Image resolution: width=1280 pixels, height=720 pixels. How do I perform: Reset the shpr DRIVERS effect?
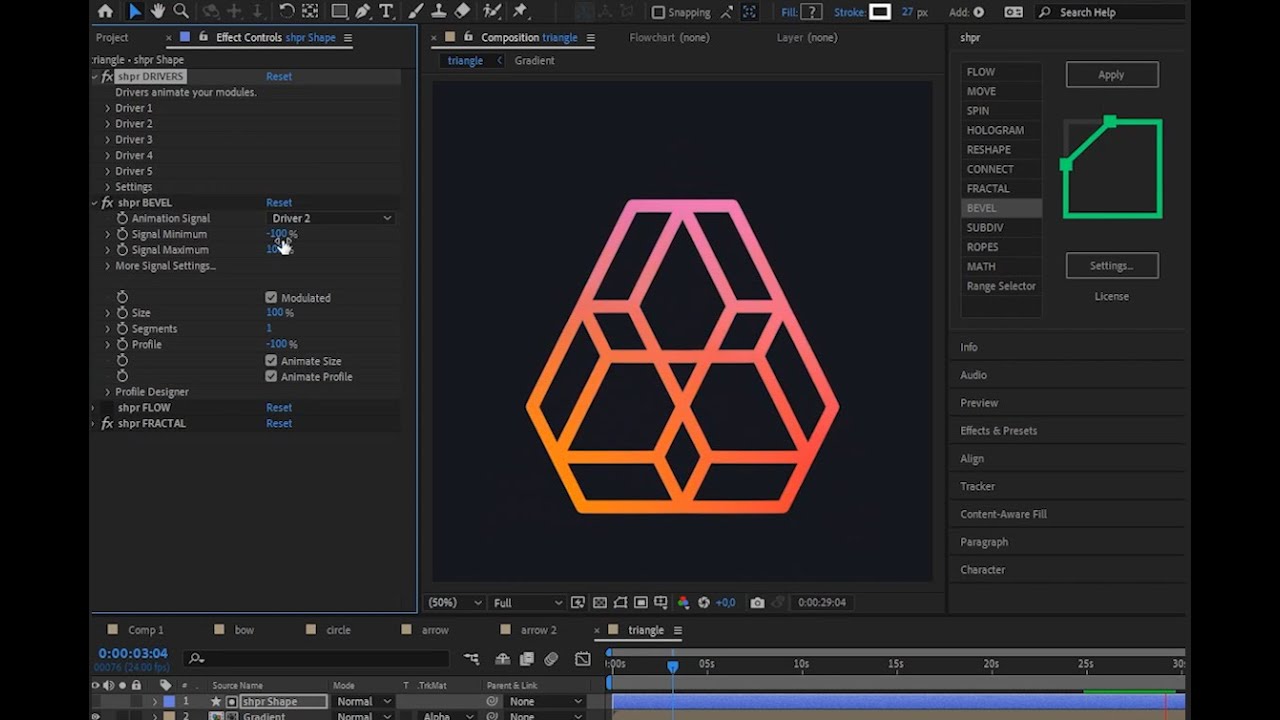(x=279, y=77)
